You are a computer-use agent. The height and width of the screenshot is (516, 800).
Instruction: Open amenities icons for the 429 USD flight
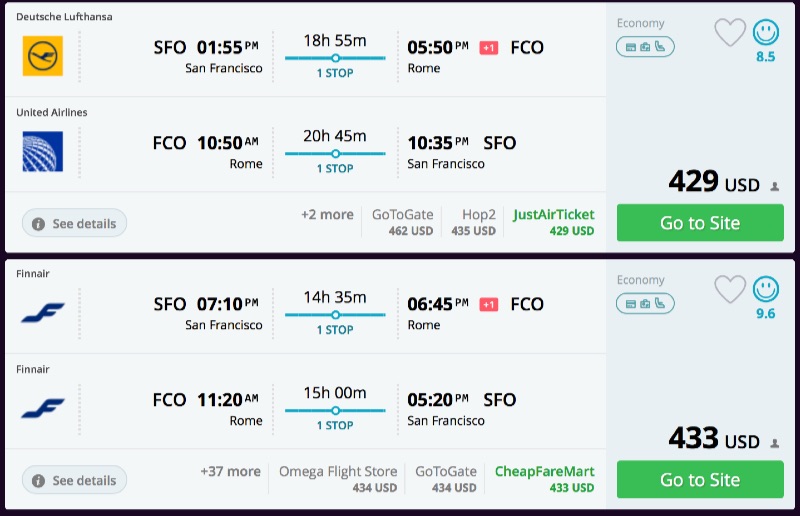(x=645, y=46)
